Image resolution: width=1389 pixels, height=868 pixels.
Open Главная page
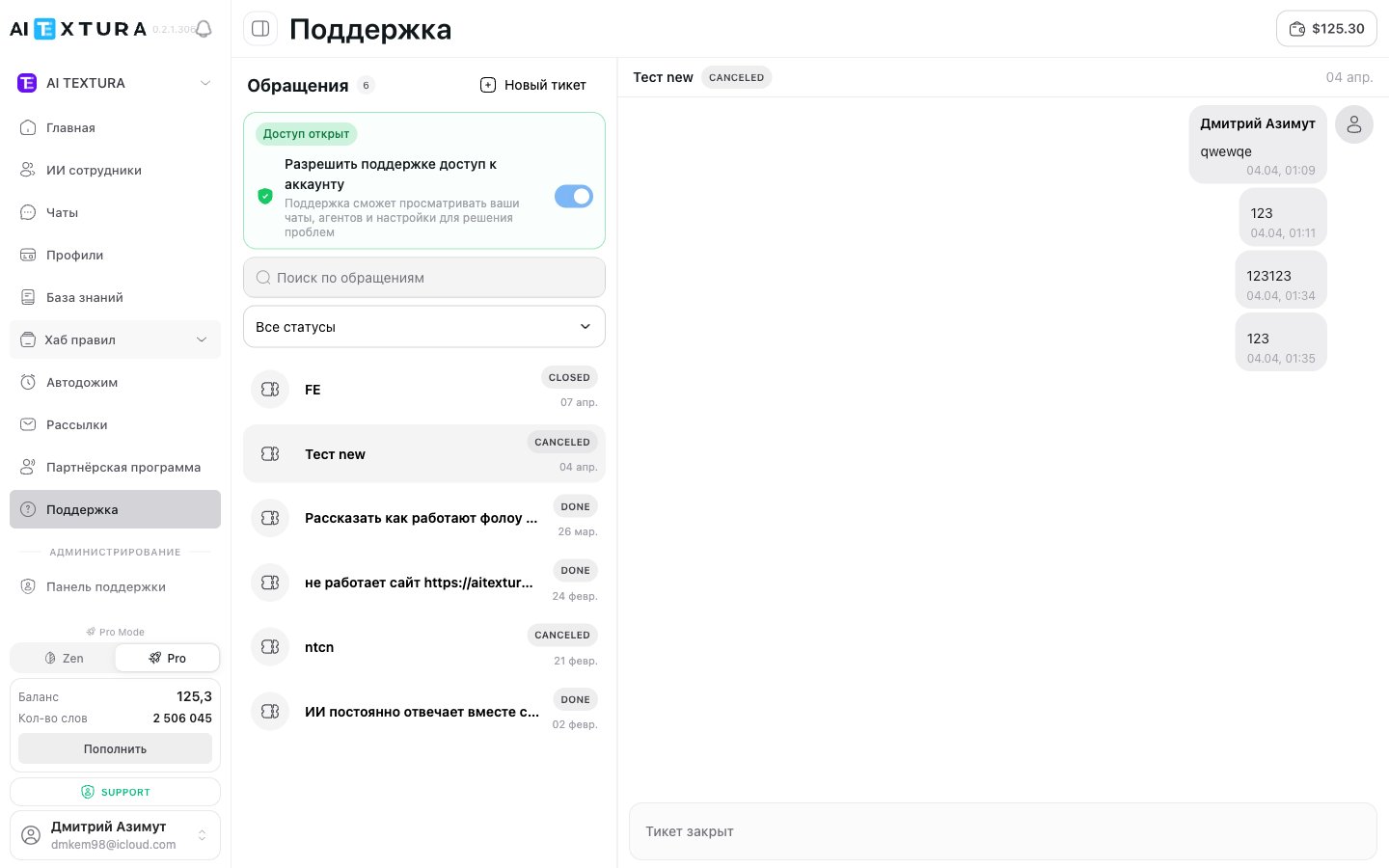tap(116, 127)
